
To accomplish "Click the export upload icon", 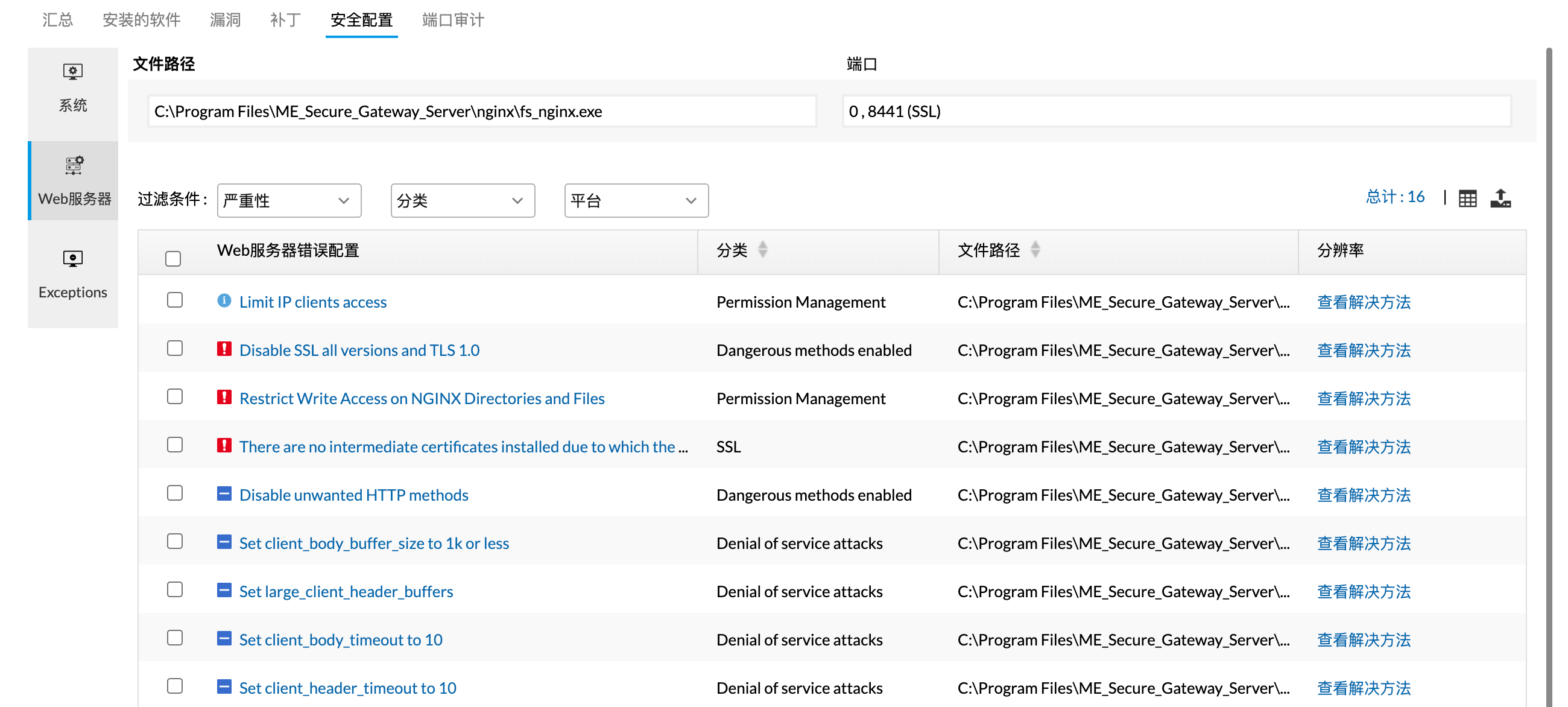I will 1500,198.
